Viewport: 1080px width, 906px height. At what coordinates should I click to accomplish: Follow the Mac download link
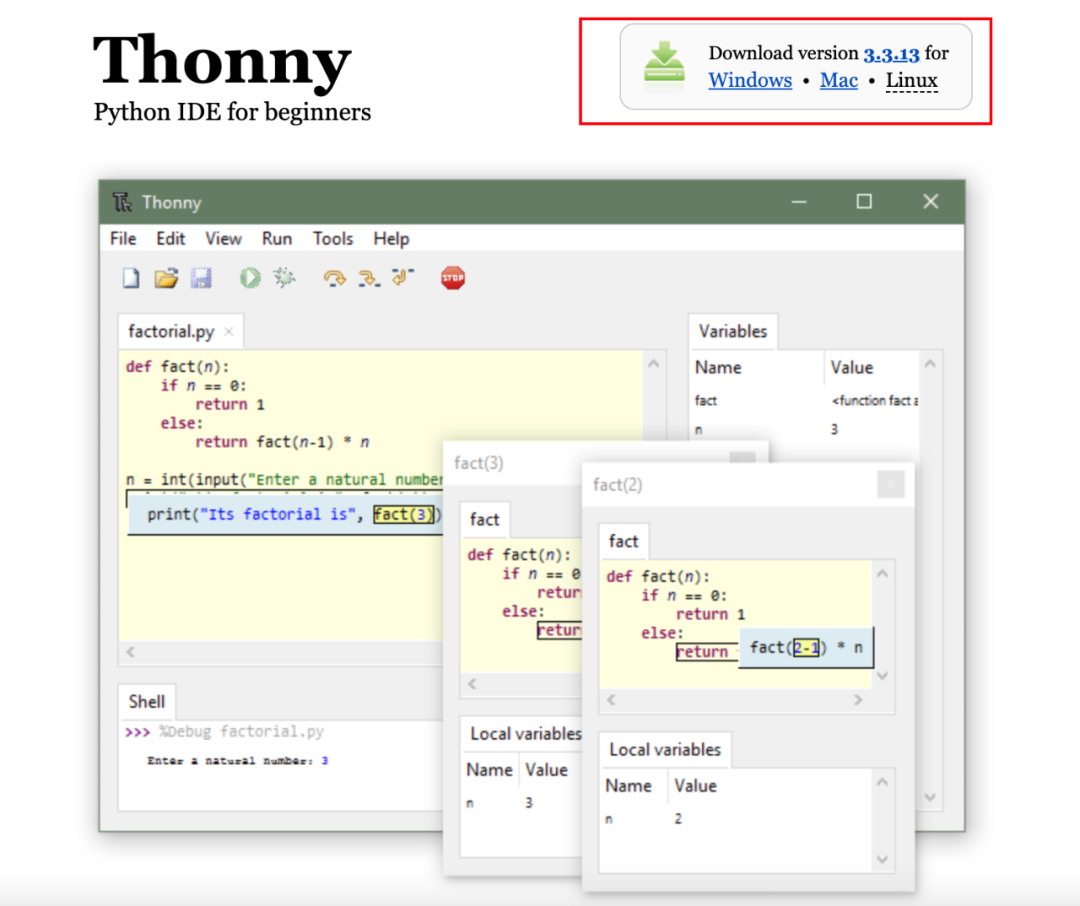click(x=839, y=80)
